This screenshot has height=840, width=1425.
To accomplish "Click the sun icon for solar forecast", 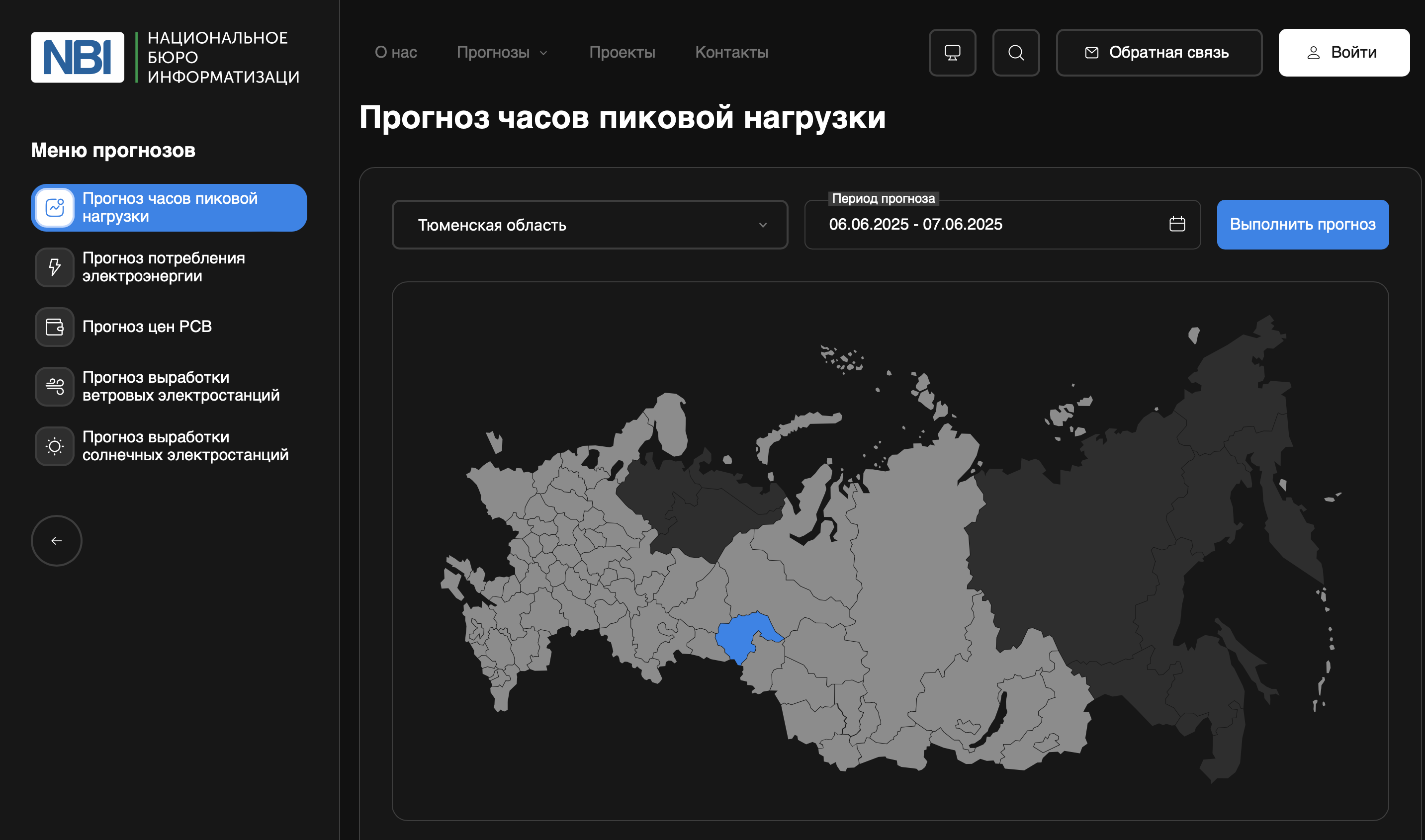I will (55, 447).
